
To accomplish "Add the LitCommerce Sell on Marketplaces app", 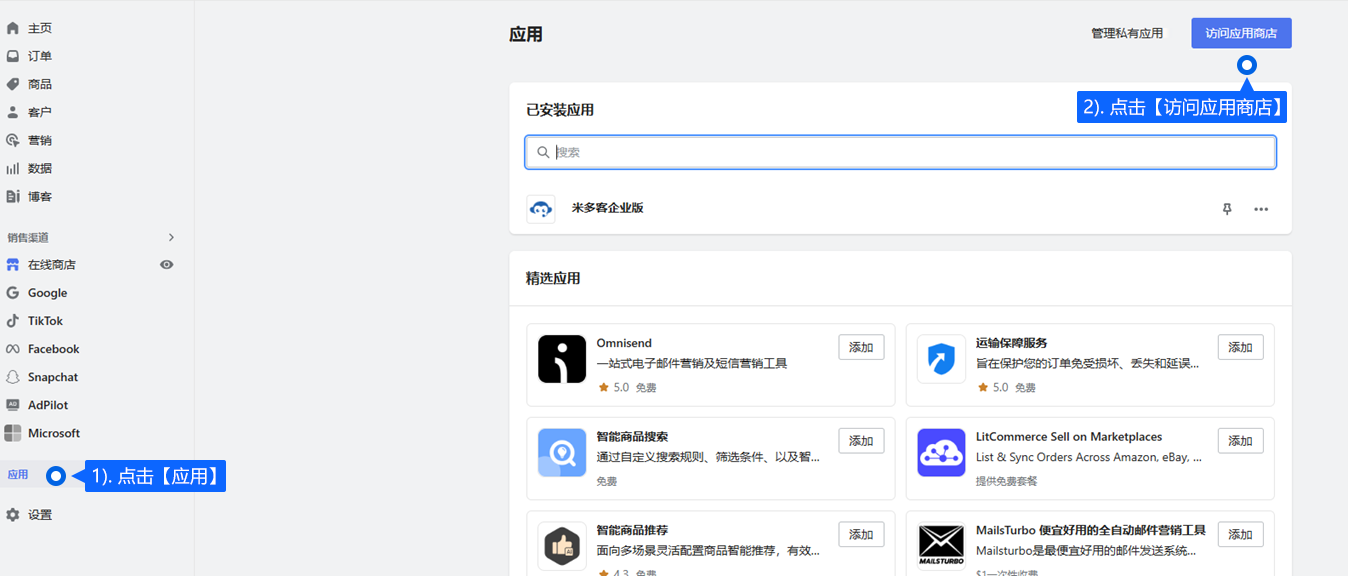I will [x=1240, y=441].
